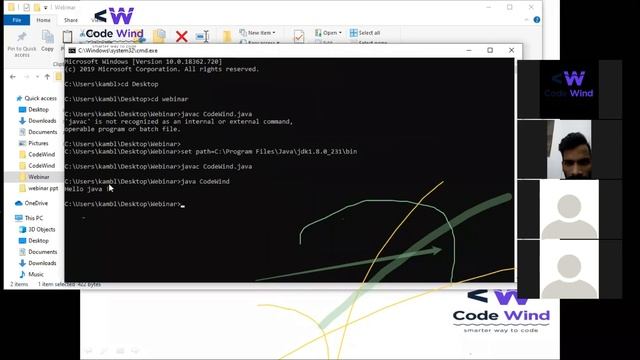Select Quick access in navigation pane
The image size is (640, 360).
coord(36,98)
